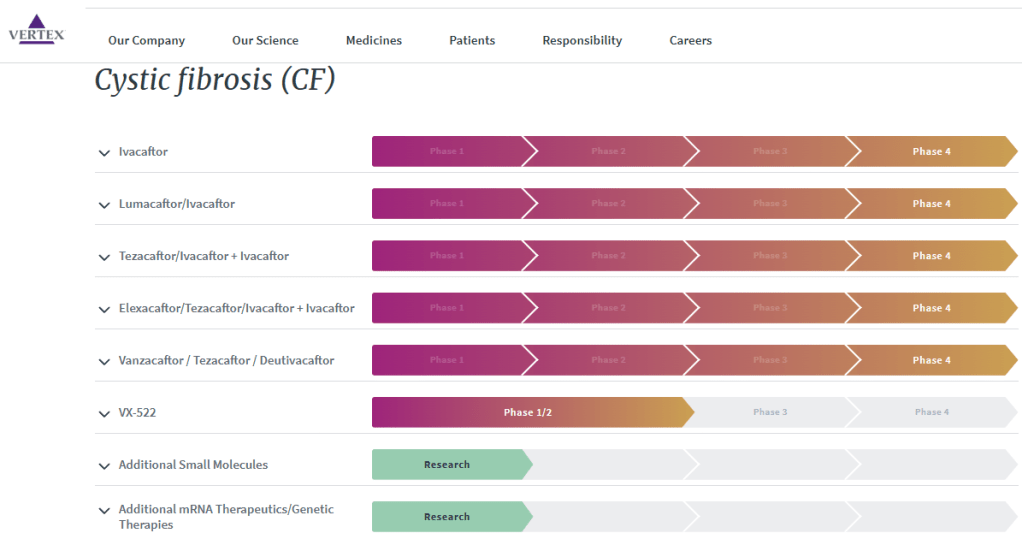
Task: Open the Our Company menu
Action: click(146, 41)
